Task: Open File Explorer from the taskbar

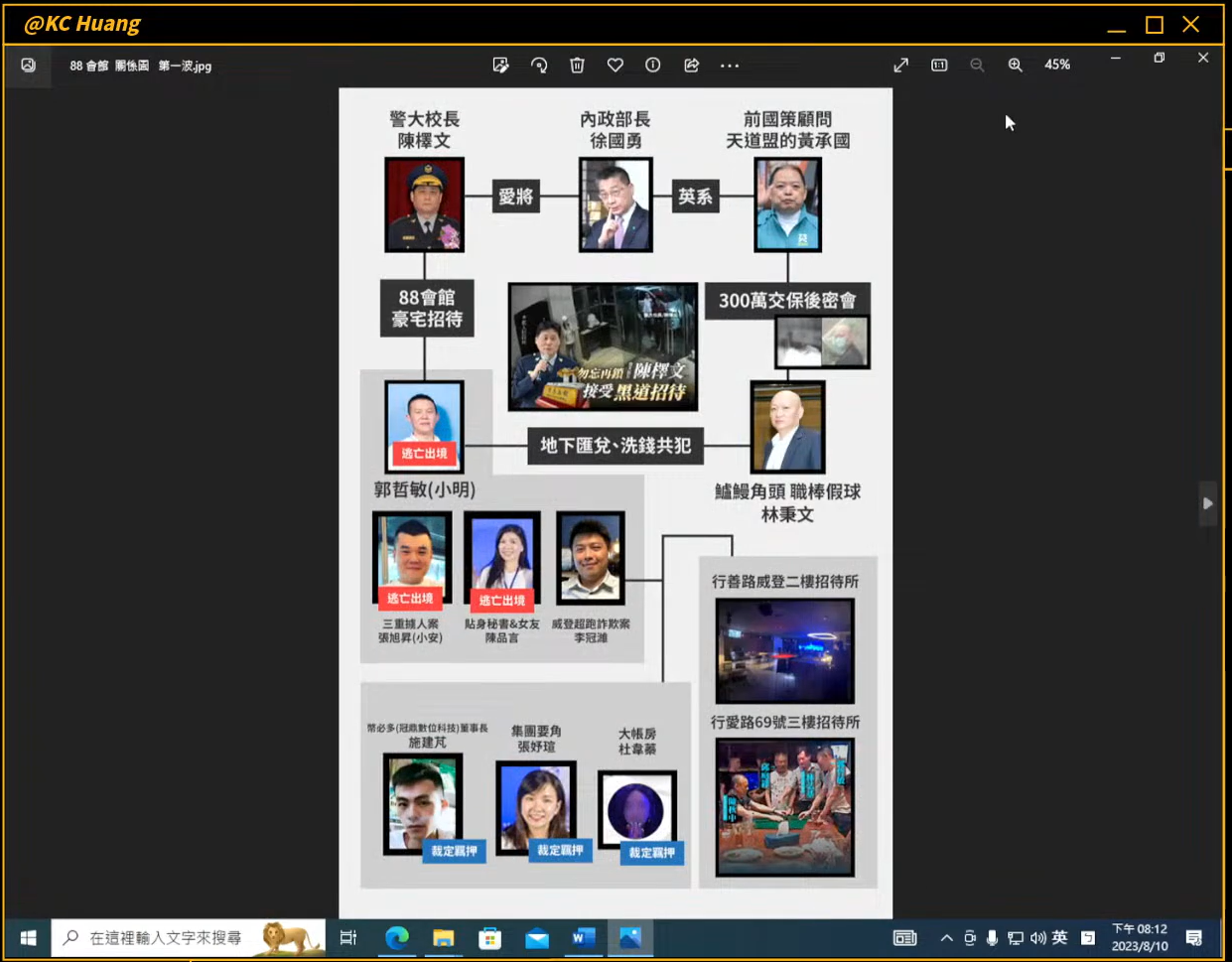Action: click(443, 938)
